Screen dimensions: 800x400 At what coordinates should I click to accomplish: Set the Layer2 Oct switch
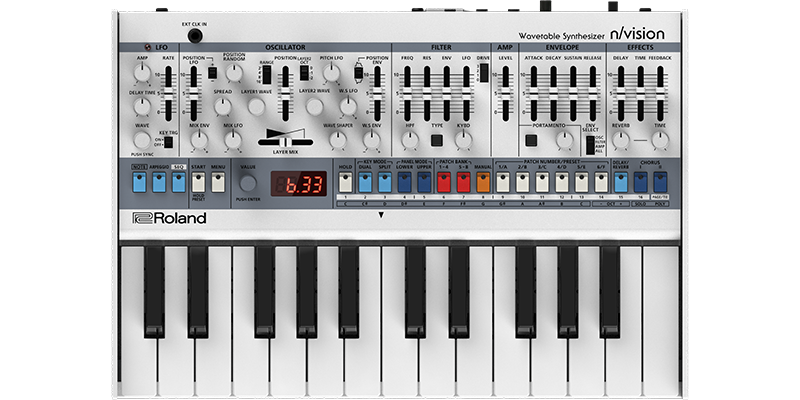pyautogui.click(x=304, y=73)
